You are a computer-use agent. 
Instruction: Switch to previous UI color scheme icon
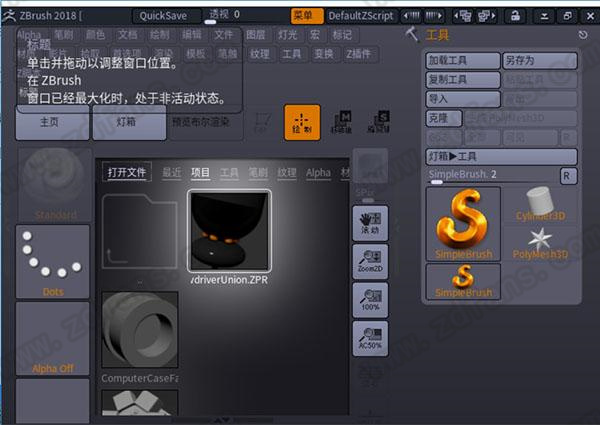click(462, 16)
